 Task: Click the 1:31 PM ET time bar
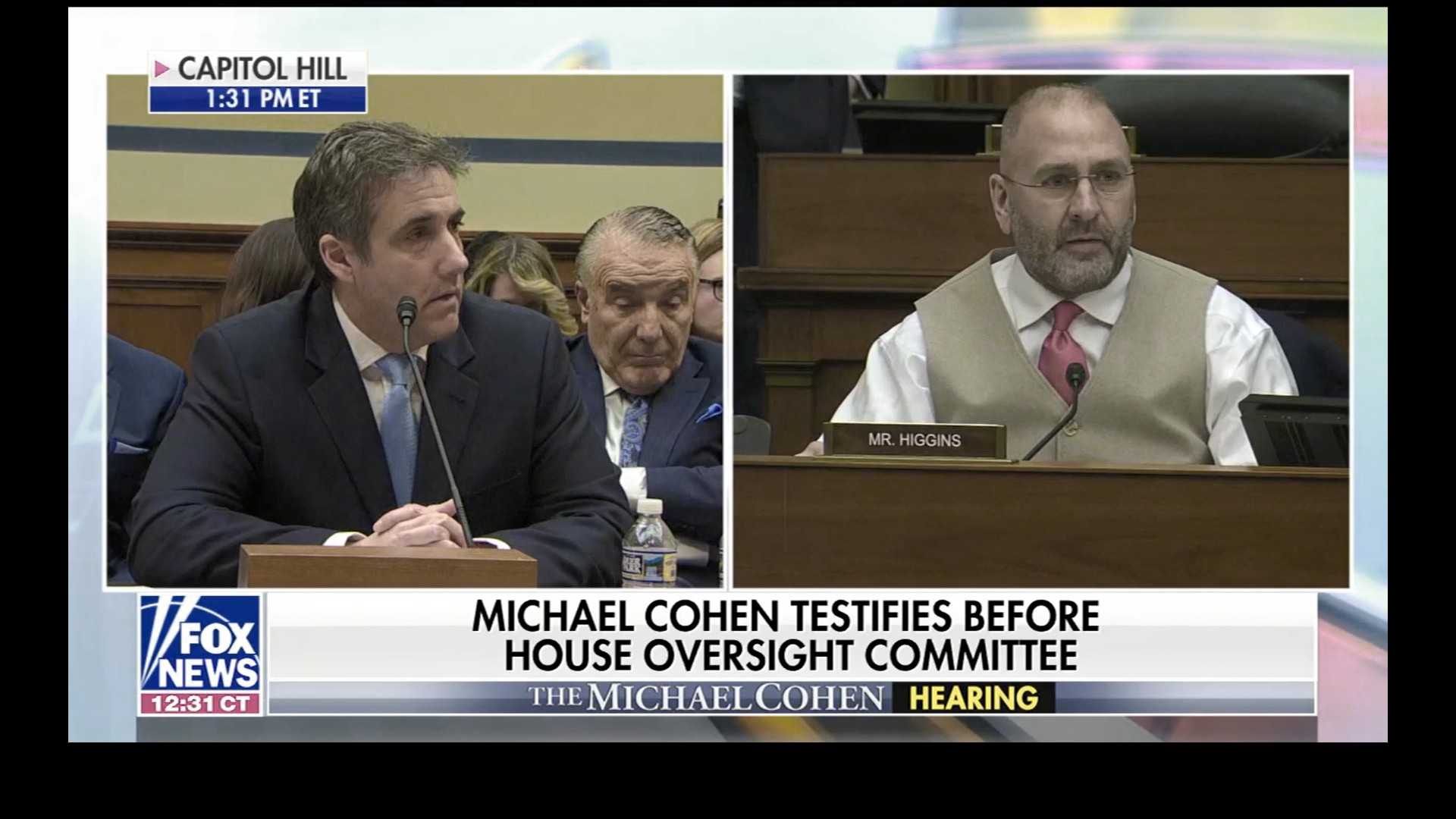257,99
